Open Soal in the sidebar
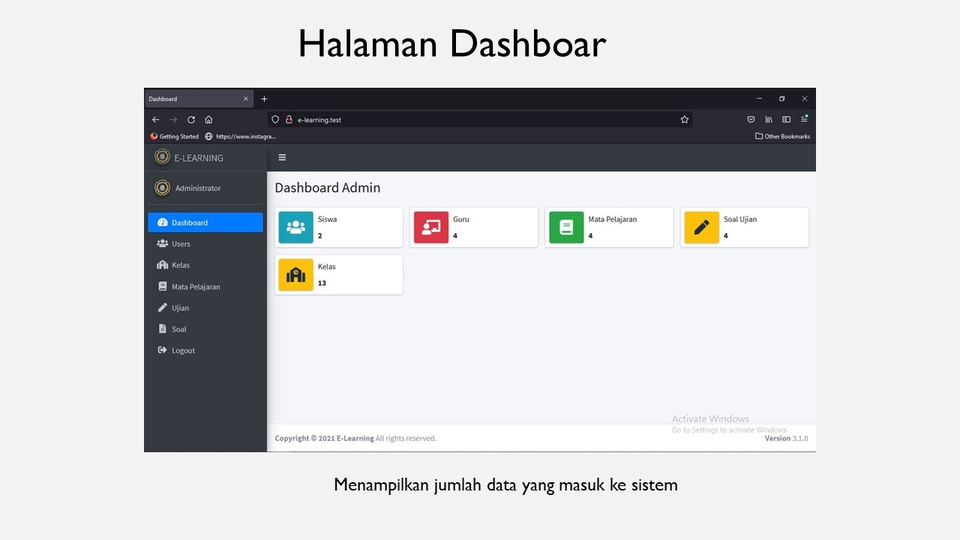This screenshot has width=960, height=540. tap(205, 329)
